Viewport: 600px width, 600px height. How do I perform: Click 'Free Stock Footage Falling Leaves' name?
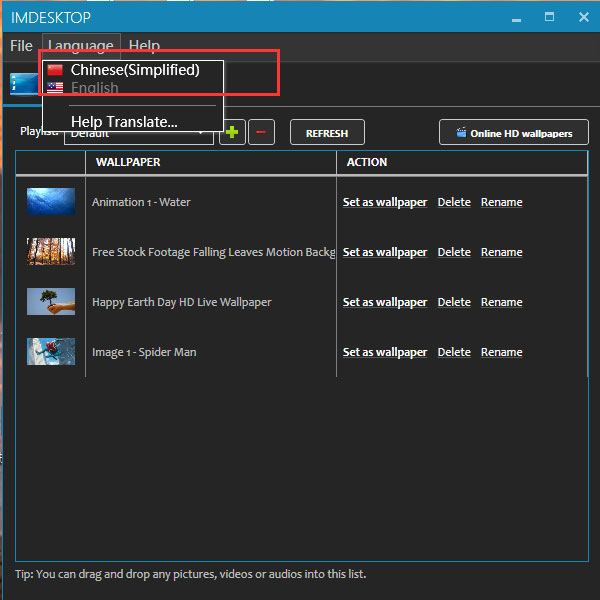tap(214, 252)
